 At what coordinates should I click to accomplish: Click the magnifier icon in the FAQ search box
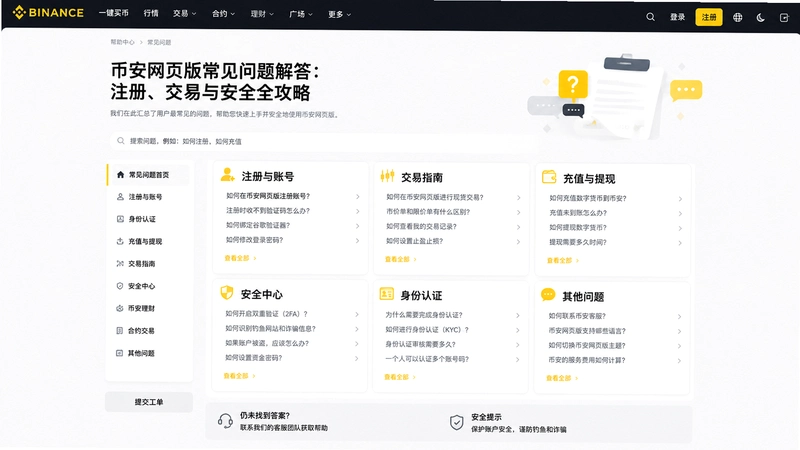(120, 141)
